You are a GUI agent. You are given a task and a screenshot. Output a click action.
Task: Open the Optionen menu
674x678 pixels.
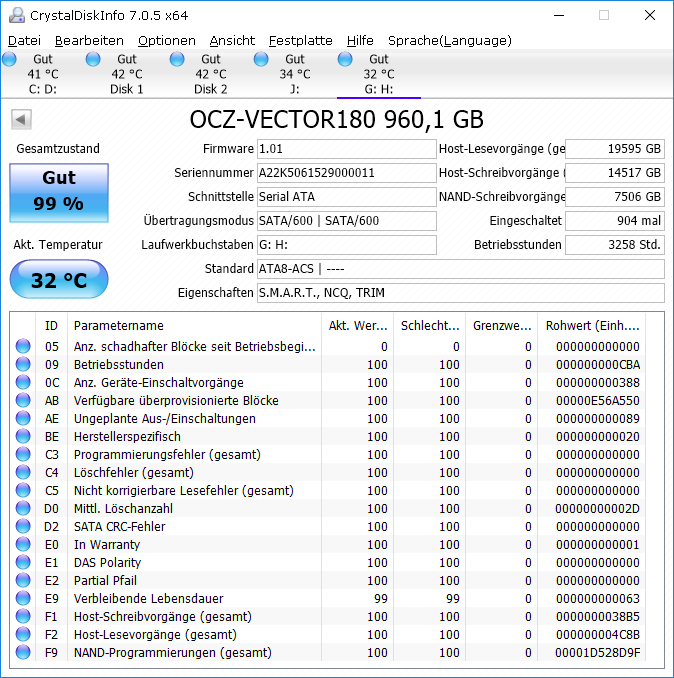[166, 41]
